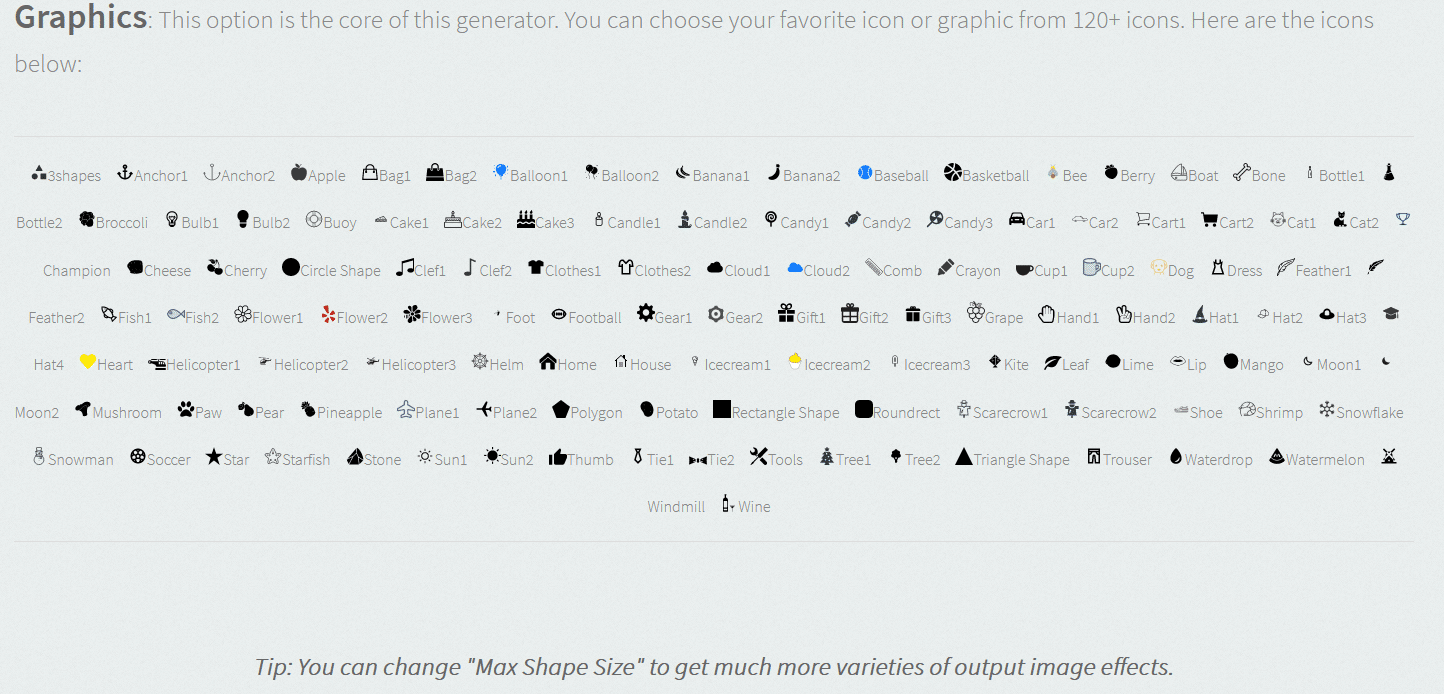
Task: Pick the Gear1 icon
Action: pos(646,314)
